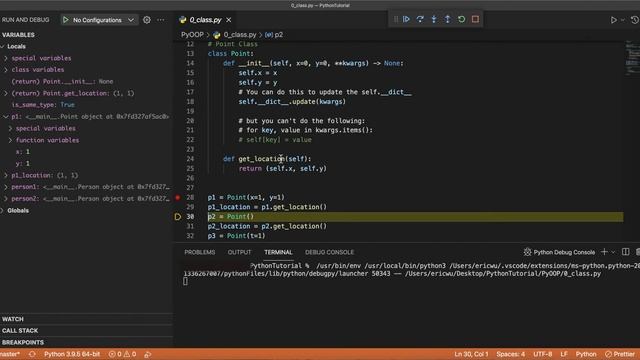This screenshot has width=640, height=360.
Task: Select the is_same_type variable row
Action: pyautogui.click(x=87, y=105)
